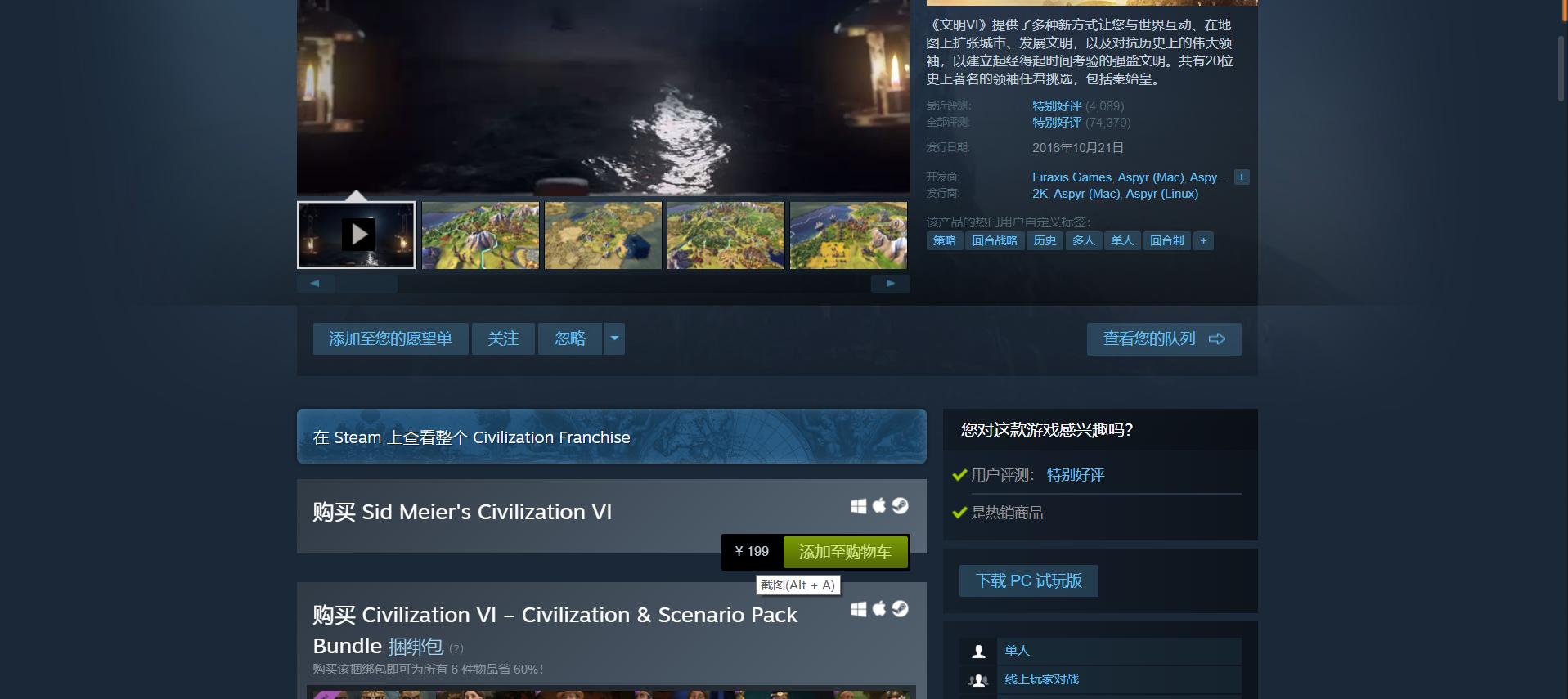
Task: Select the 历史 tag
Action: coord(1045,240)
